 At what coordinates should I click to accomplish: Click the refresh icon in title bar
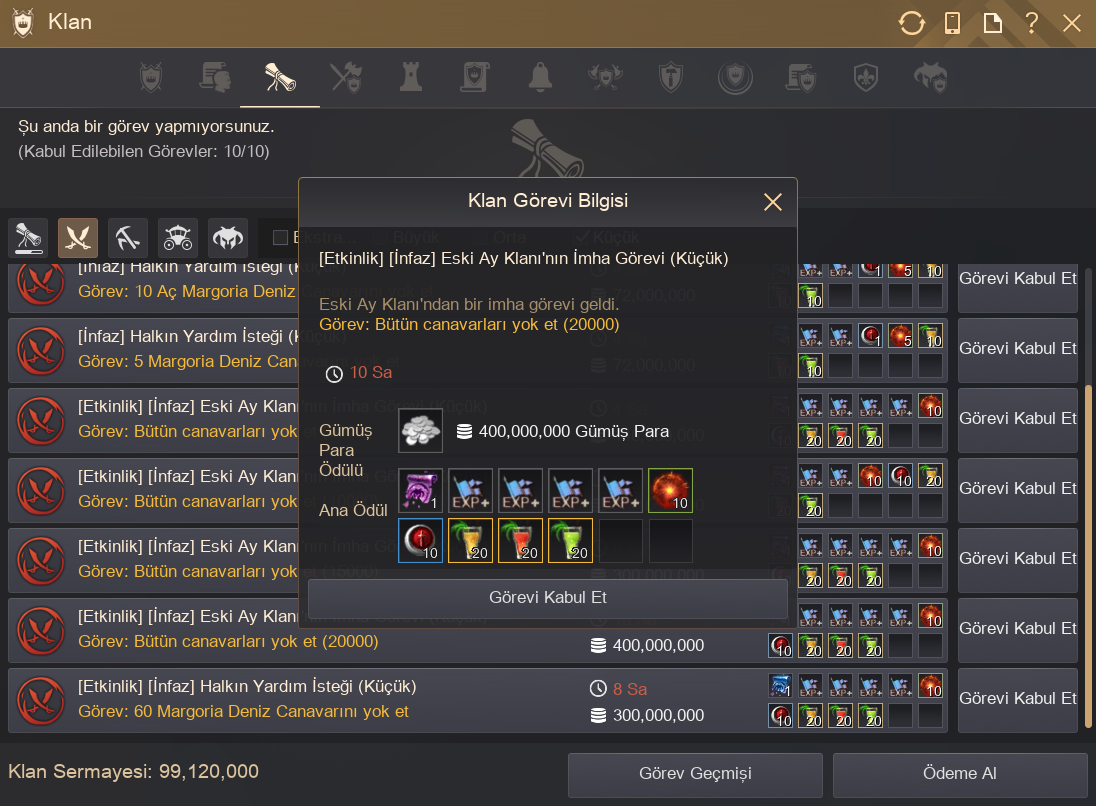911,23
